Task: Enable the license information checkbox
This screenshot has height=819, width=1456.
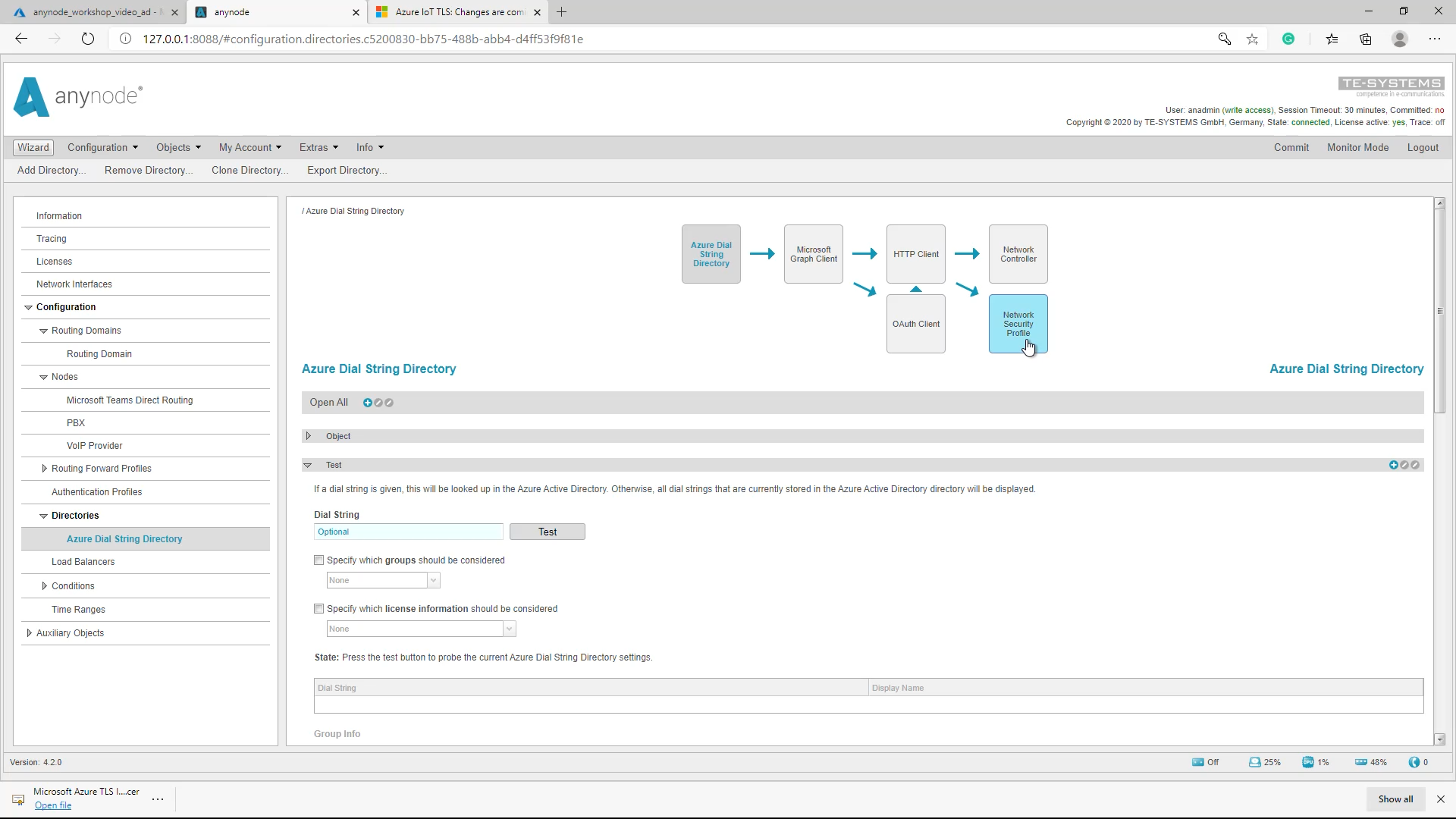Action: (x=319, y=609)
